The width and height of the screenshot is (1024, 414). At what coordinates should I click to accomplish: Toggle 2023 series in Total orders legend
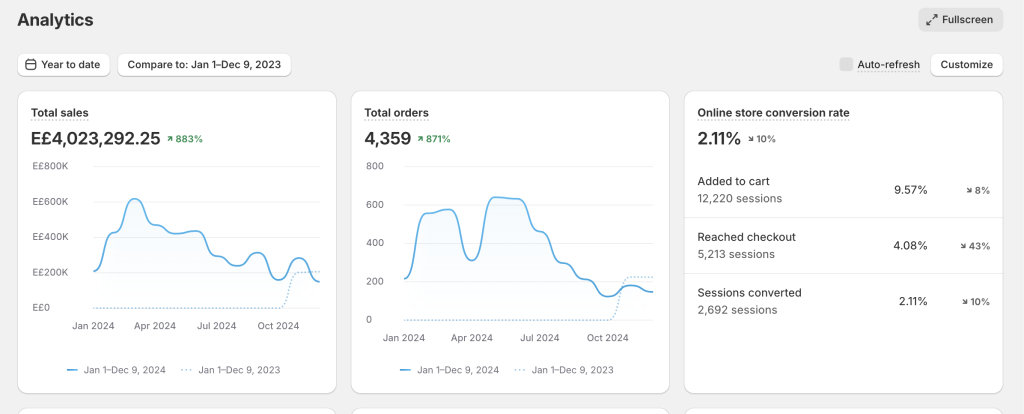[x=564, y=370]
